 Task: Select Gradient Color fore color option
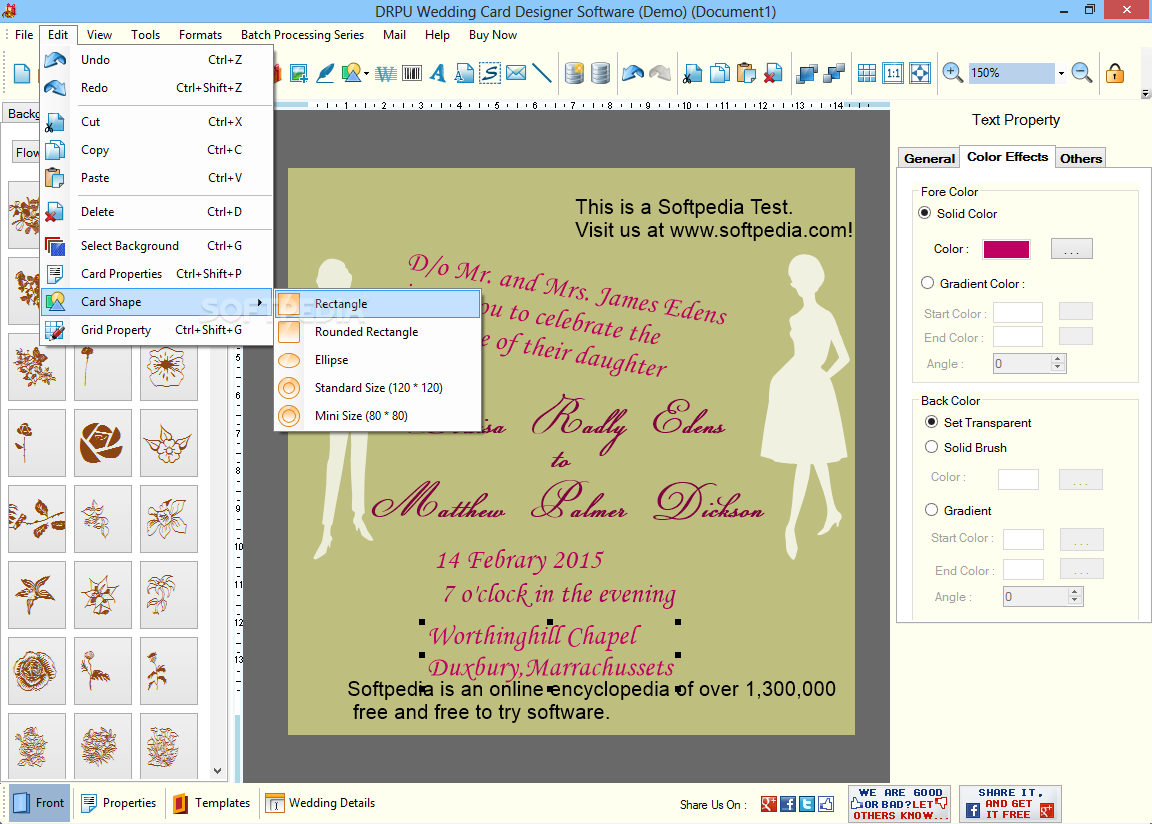(927, 283)
